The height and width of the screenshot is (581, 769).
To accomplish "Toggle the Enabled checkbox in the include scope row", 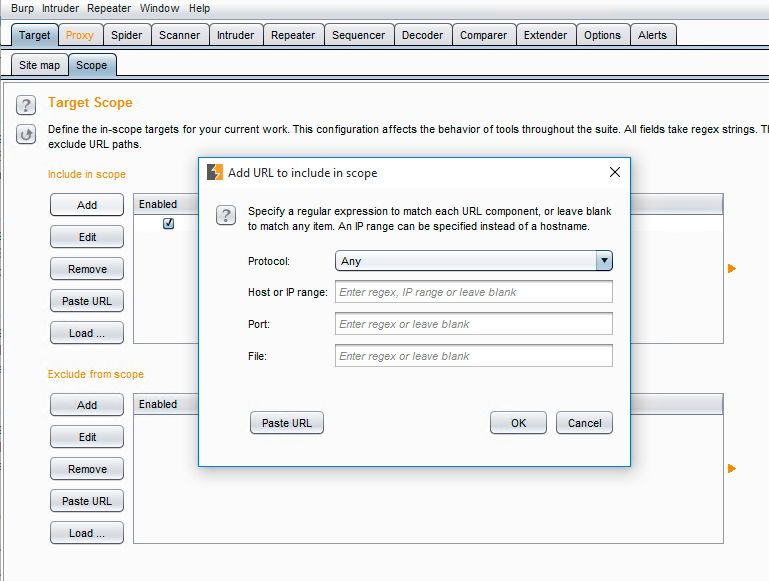I will [168, 224].
